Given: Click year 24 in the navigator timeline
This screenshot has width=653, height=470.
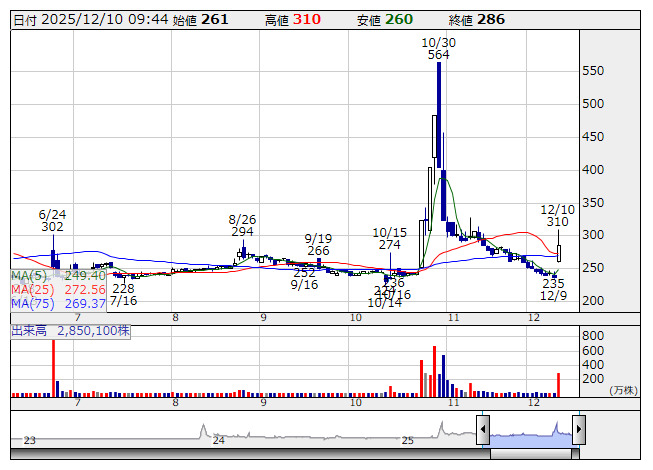Looking at the screenshot, I should coord(218,440).
